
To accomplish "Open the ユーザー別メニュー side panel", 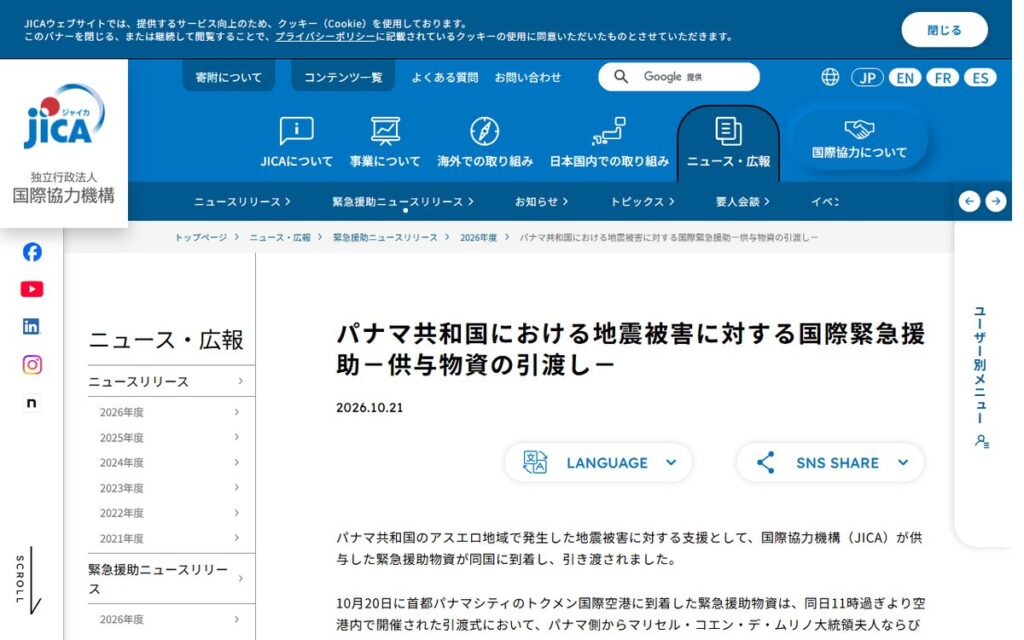I will click(980, 377).
